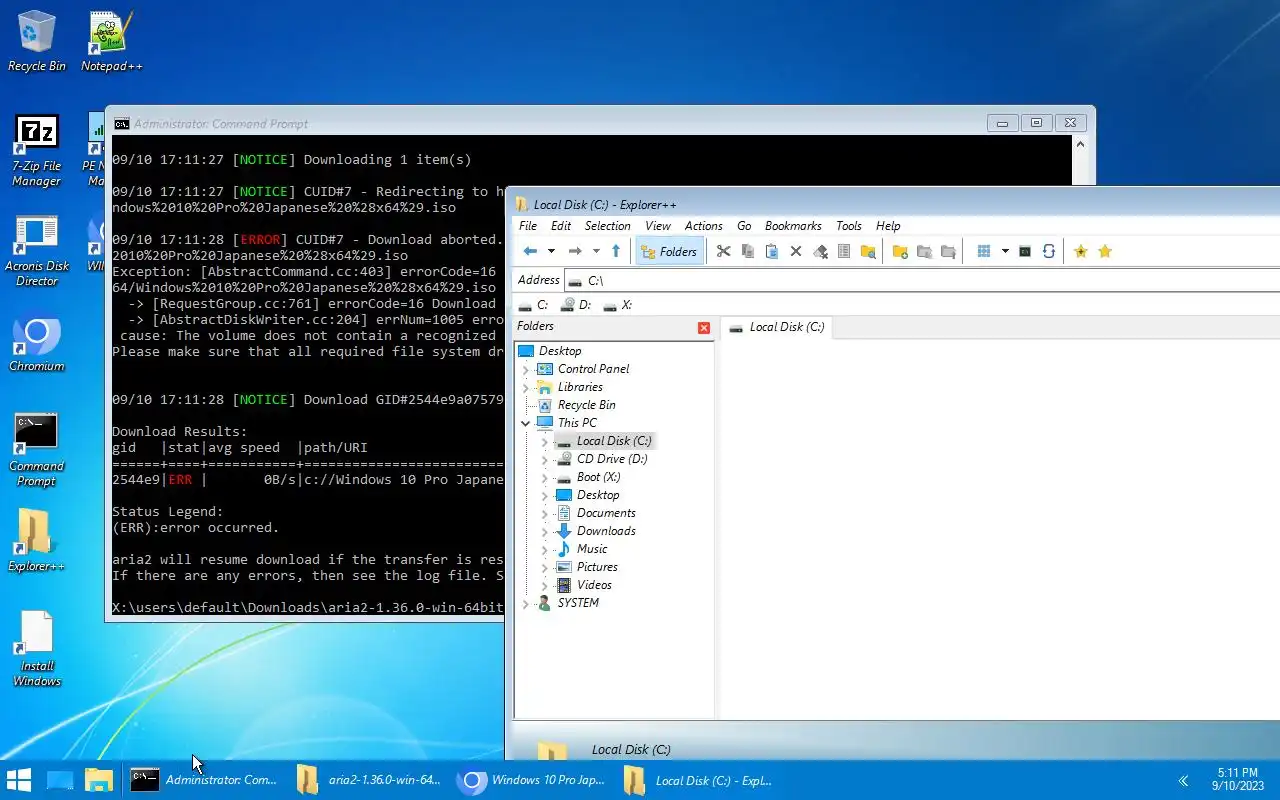Click the Move To folder icon
This screenshot has width=1280, height=800.
(x=948, y=251)
